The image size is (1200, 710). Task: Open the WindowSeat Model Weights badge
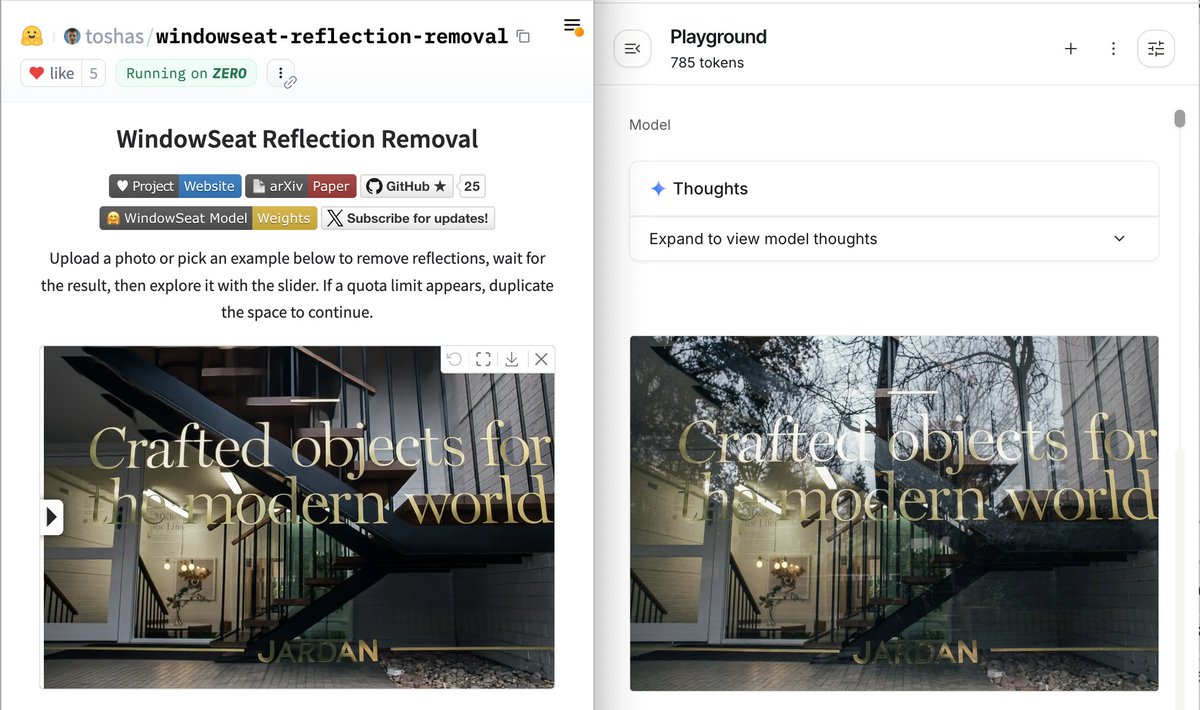coord(208,218)
